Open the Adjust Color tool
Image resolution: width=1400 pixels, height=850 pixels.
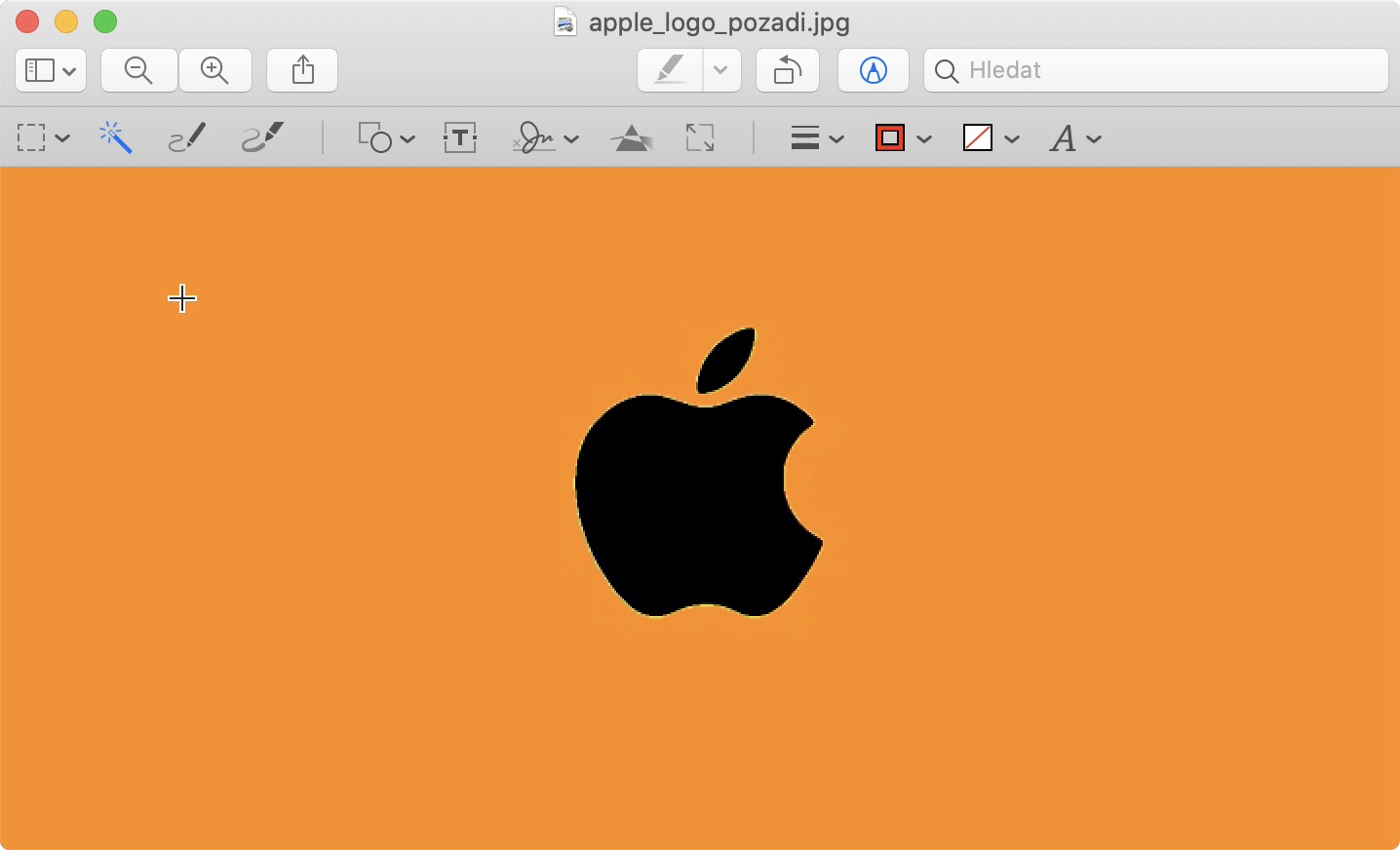click(633, 138)
